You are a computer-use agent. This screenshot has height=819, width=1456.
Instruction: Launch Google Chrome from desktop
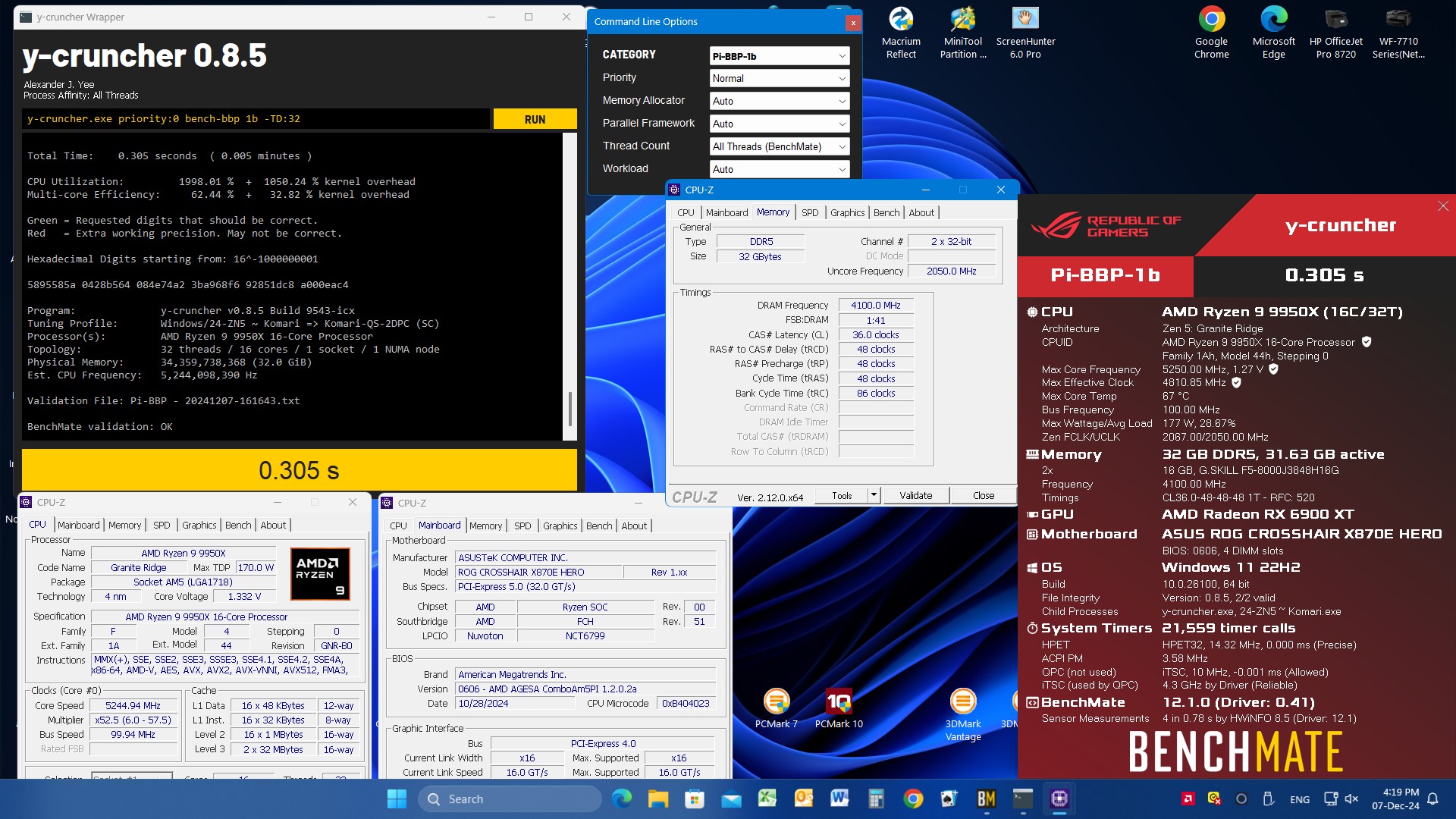(x=1212, y=33)
